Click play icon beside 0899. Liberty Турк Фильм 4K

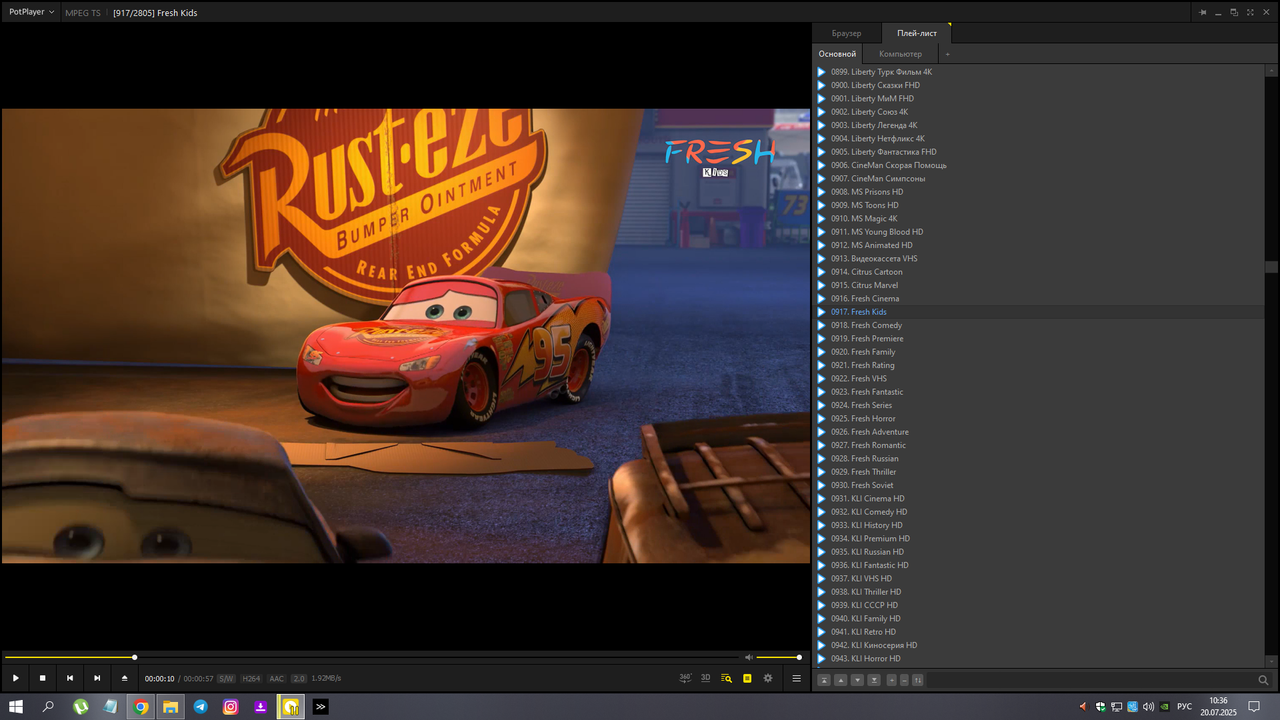pos(822,72)
